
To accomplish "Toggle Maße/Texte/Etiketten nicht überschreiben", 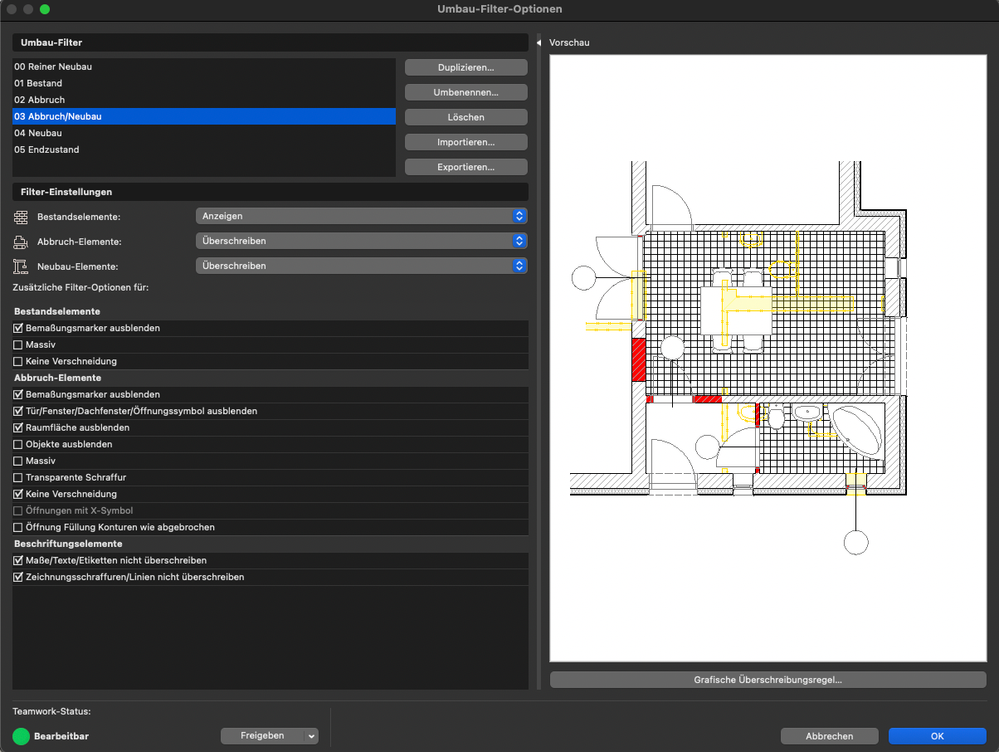I will click(x=18, y=560).
